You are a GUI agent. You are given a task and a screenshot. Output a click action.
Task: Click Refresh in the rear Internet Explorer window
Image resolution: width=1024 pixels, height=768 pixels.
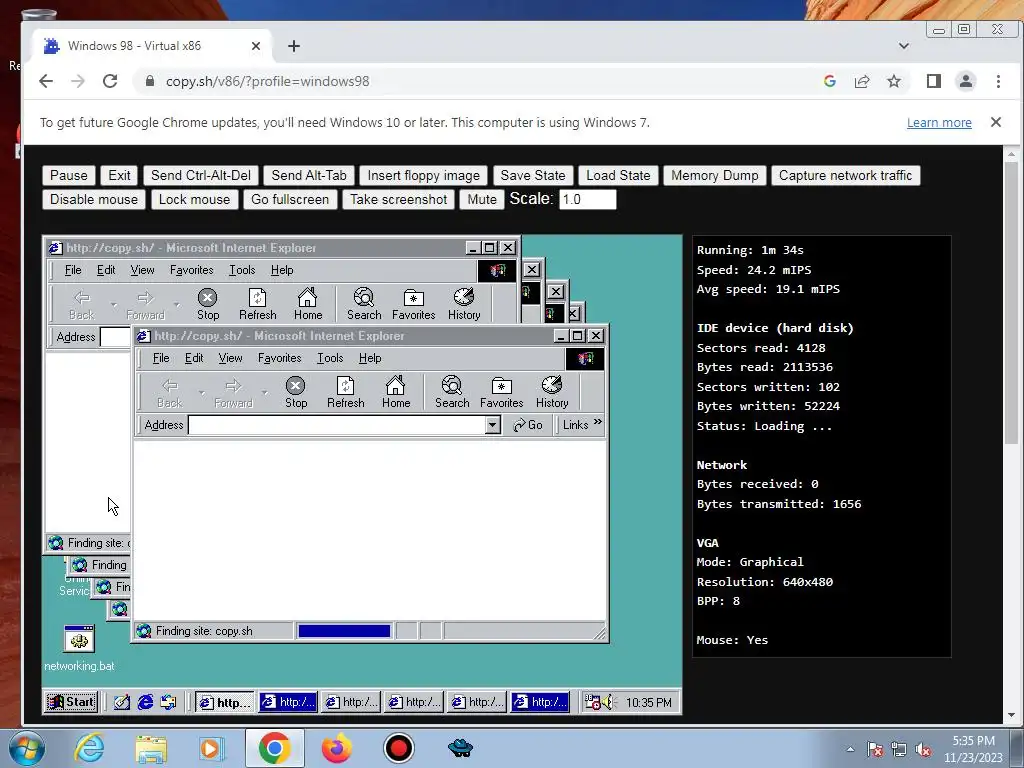257,304
